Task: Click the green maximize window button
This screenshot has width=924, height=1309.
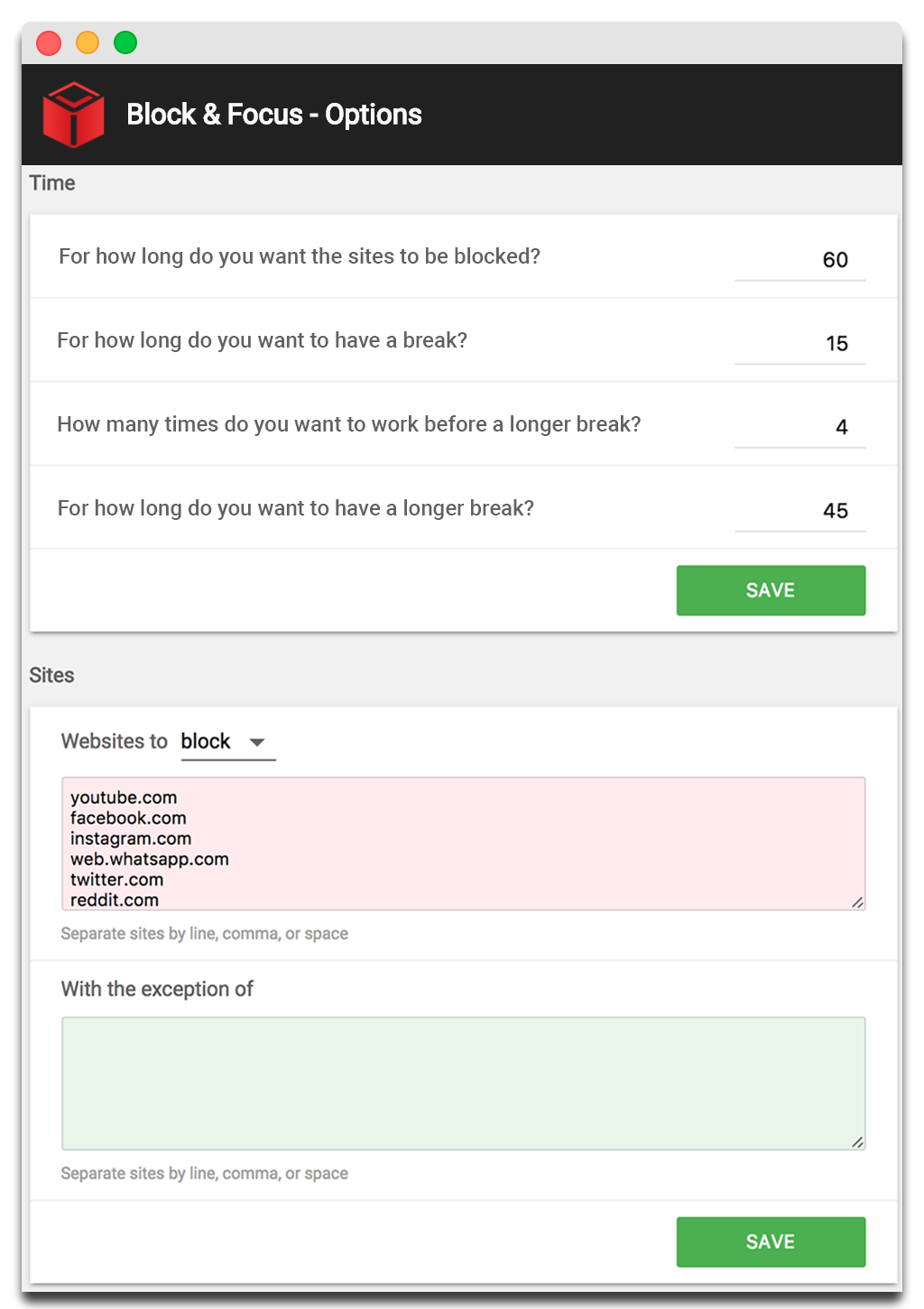Action: [x=125, y=42]
